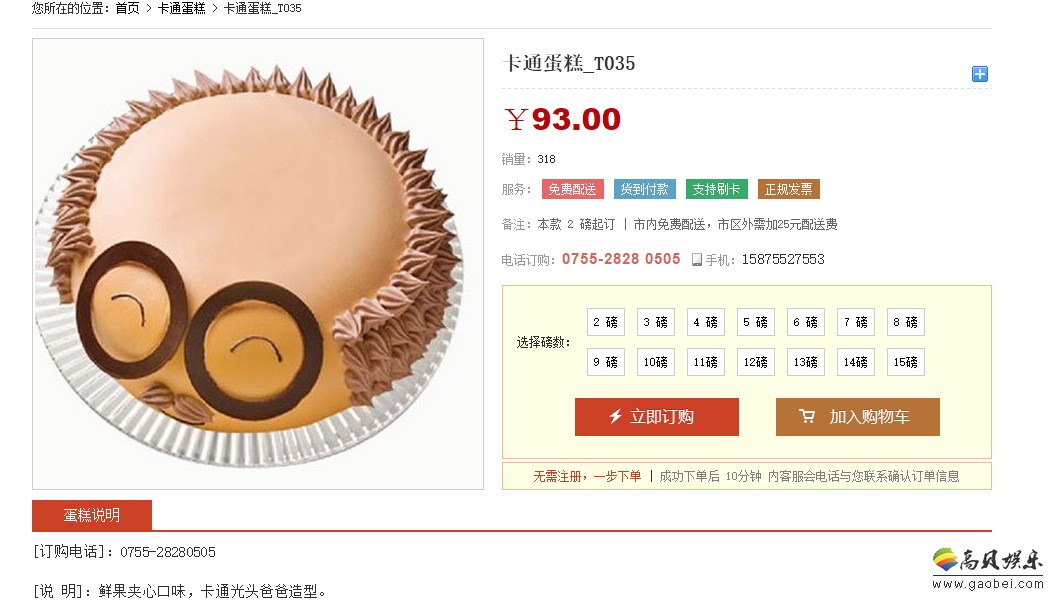Click the 立即订购 button
Image resolution: width=1059 pixels, height=607 pixels.
click(656, 417)
